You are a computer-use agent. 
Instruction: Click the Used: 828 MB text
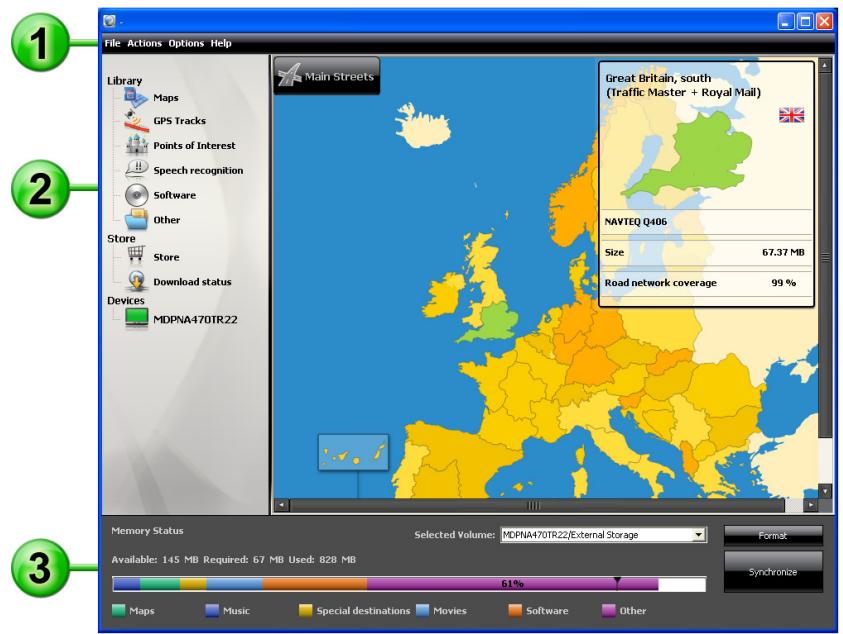click(322, 560)
